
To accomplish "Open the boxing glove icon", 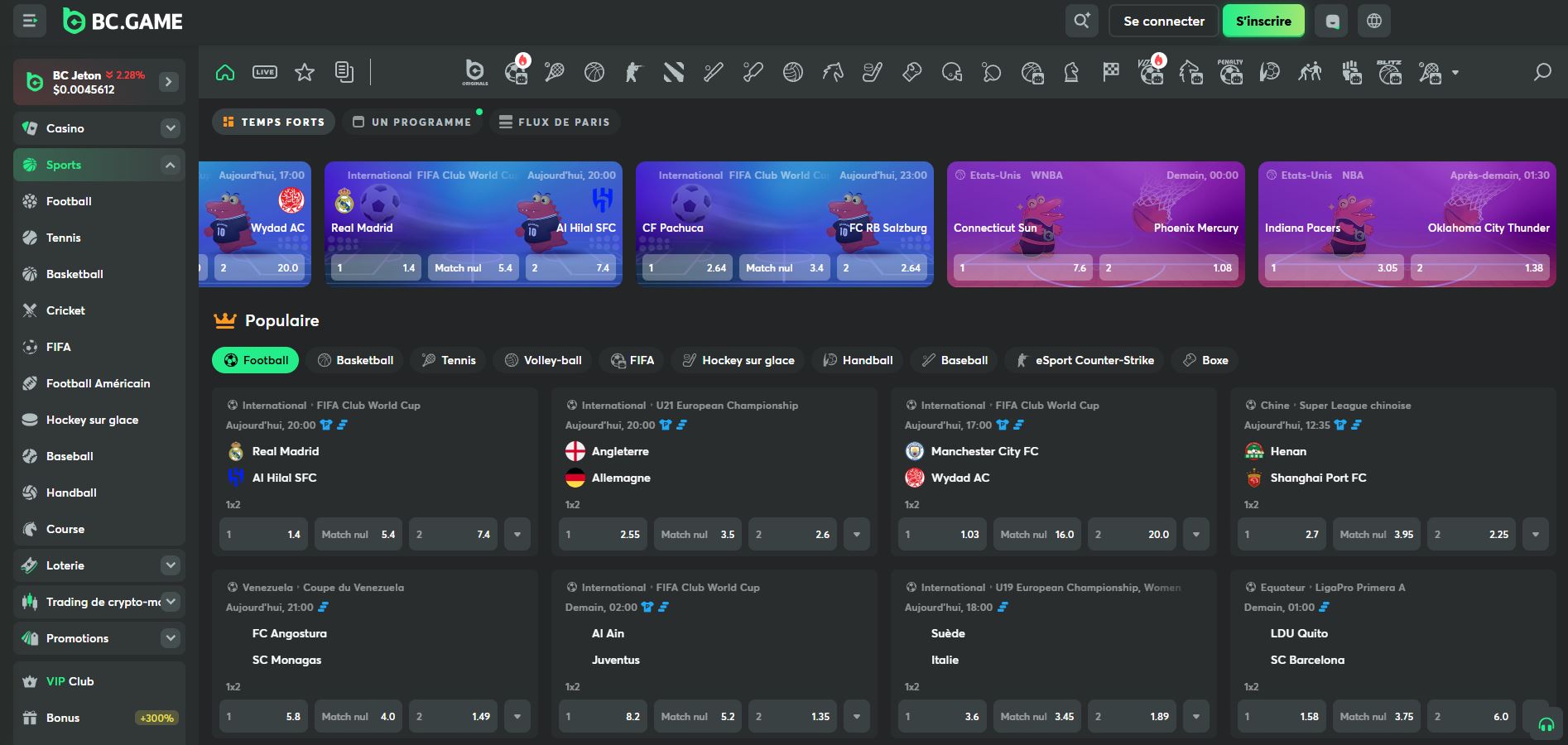I will click(912, 72).
